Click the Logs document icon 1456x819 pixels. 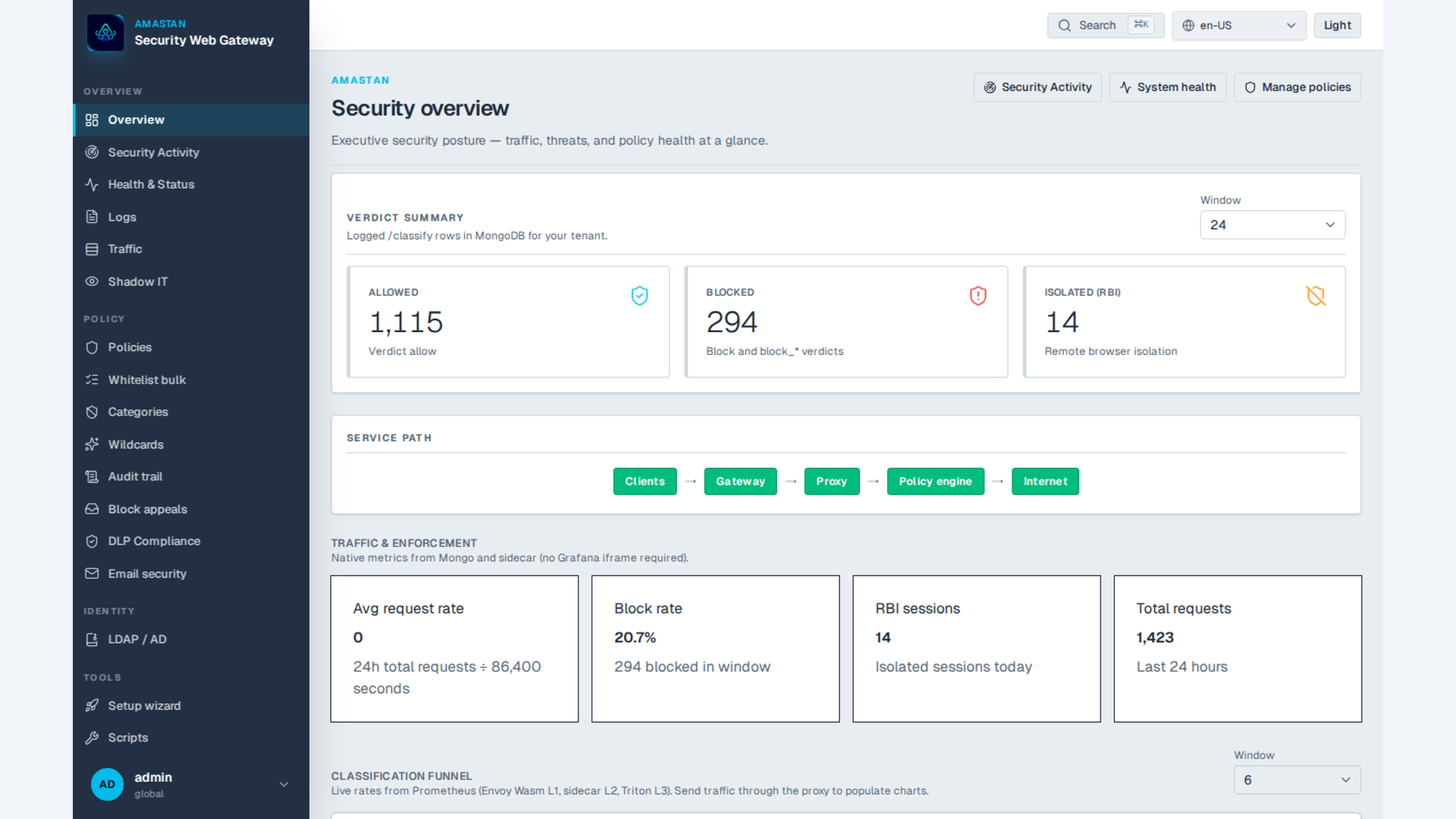point(92,217)
